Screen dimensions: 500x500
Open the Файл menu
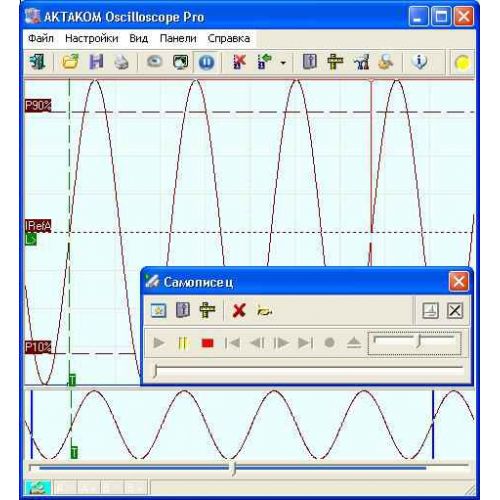41,38
